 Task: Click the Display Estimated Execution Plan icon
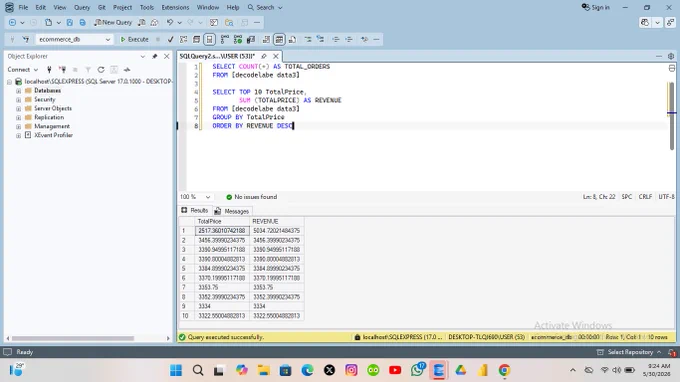click(x=183, y=39)
